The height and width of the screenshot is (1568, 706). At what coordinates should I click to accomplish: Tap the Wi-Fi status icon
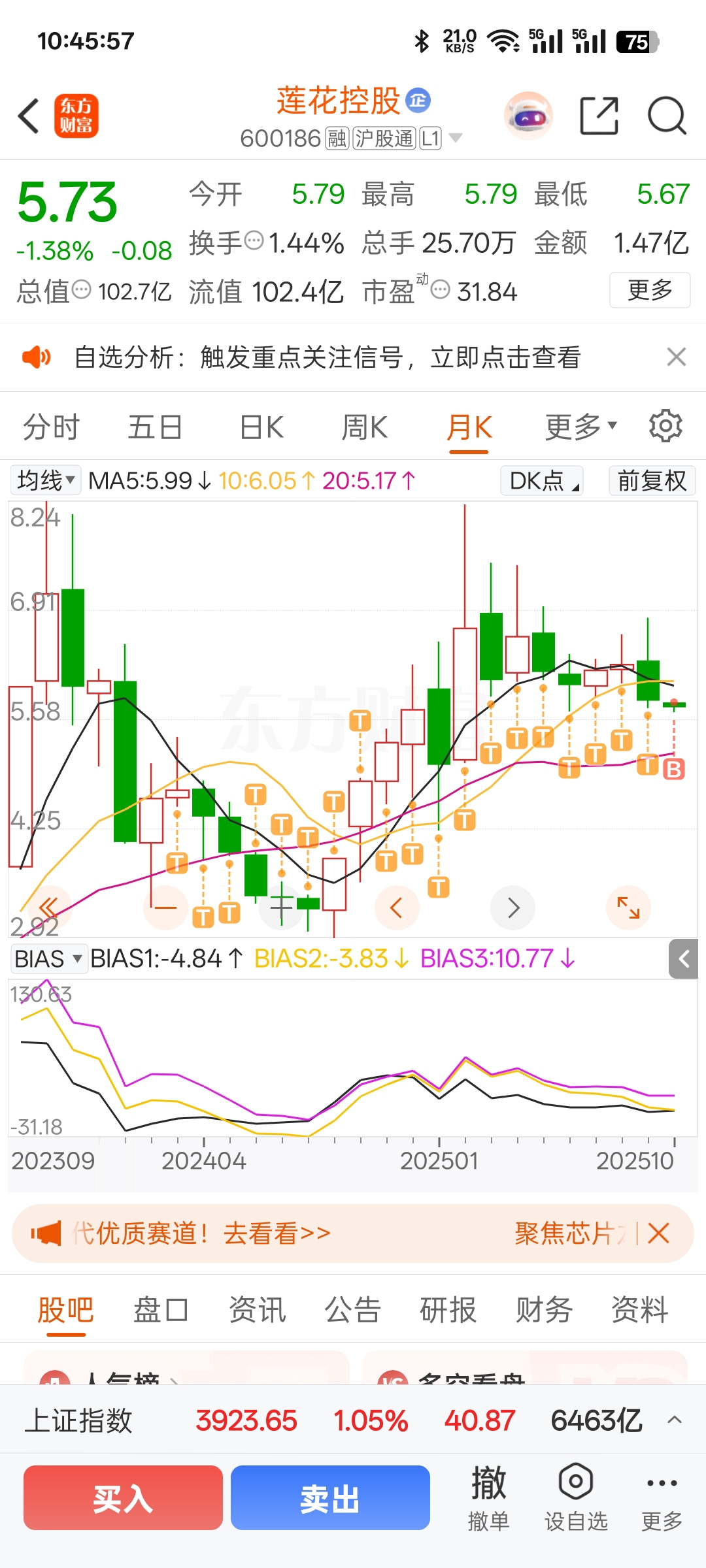coord(503,41)
